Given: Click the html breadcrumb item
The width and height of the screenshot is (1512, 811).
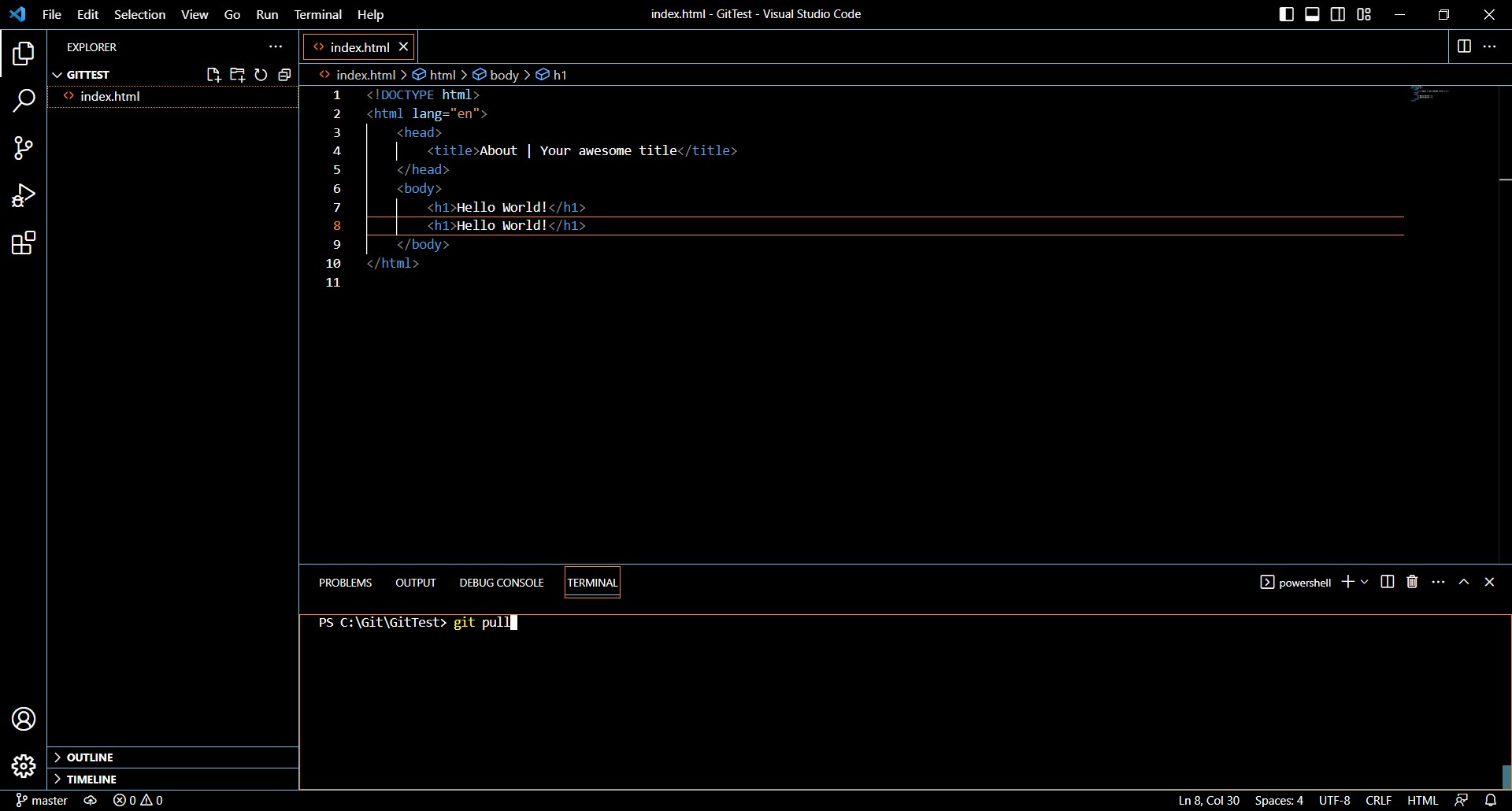Looking at the screenshot, I should click(x=435, y=75).
